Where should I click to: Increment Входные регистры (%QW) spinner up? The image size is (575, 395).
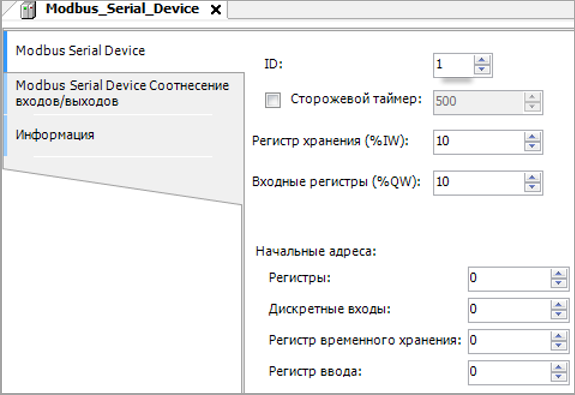[x=532, y=178]
